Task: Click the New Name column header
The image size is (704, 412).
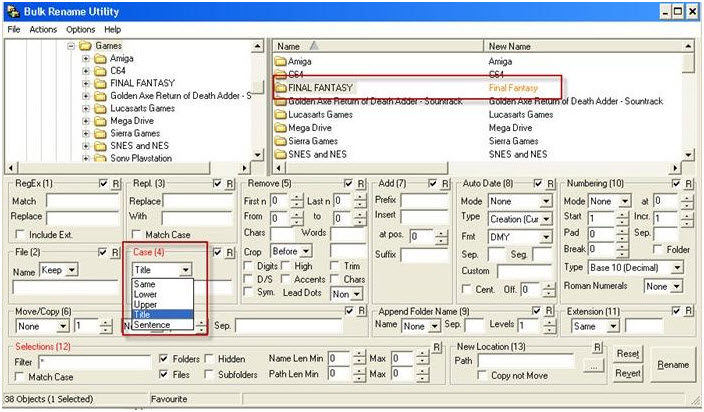Action: [583, 46]
